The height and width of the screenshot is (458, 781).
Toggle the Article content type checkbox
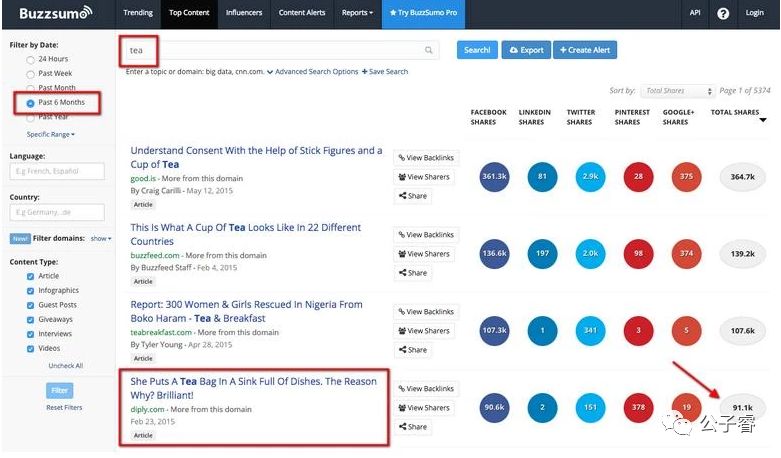[30, 276]
